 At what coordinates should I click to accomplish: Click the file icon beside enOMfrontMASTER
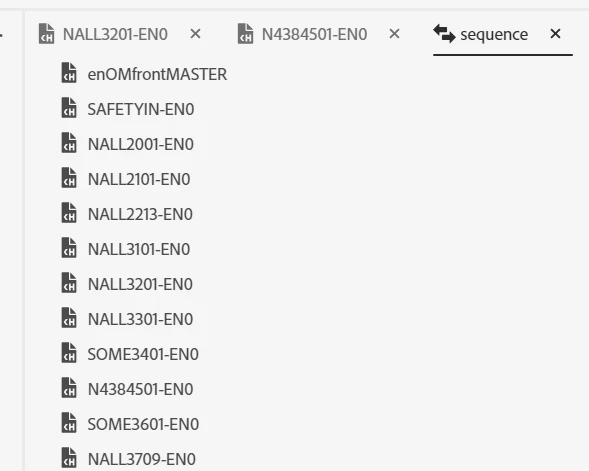coord(69,72)
